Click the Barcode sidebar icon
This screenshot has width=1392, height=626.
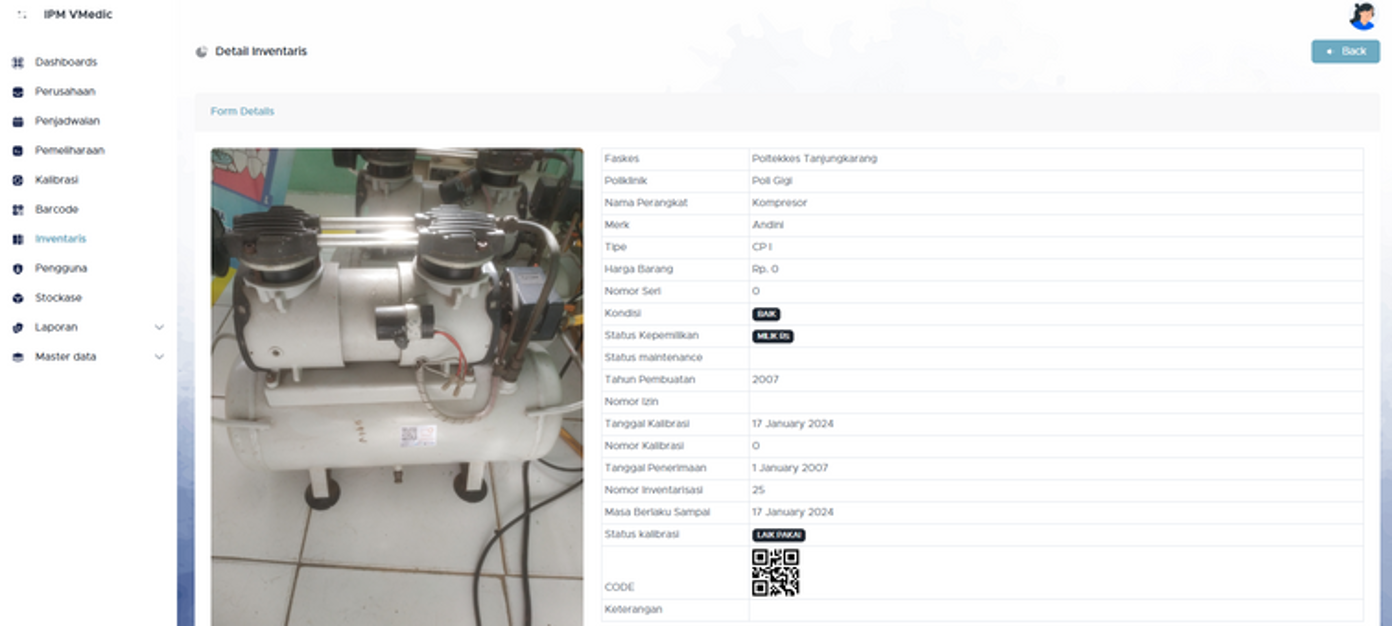[17, 210]
